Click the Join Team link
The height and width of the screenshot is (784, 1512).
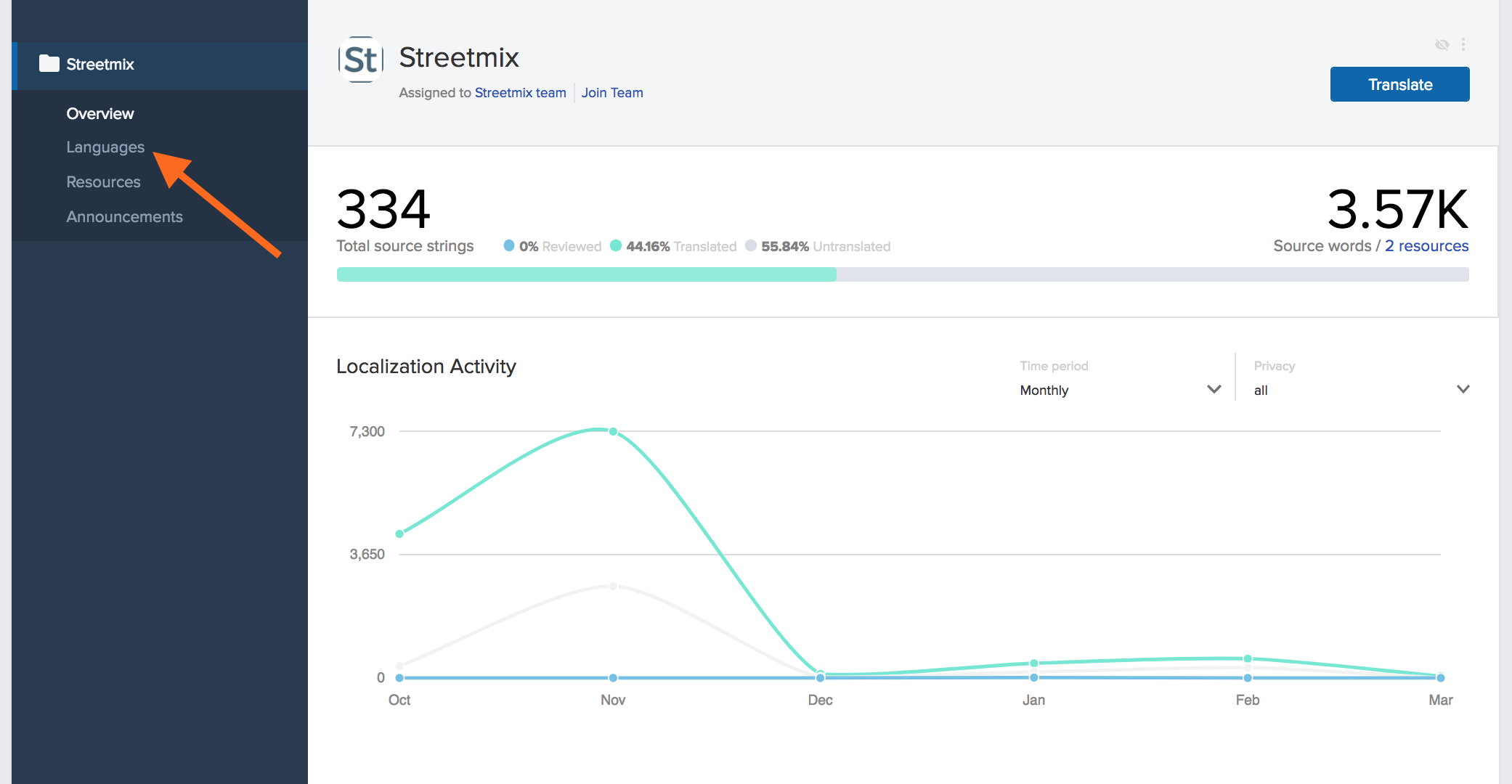pyautogui.click(x=612, y=93)
